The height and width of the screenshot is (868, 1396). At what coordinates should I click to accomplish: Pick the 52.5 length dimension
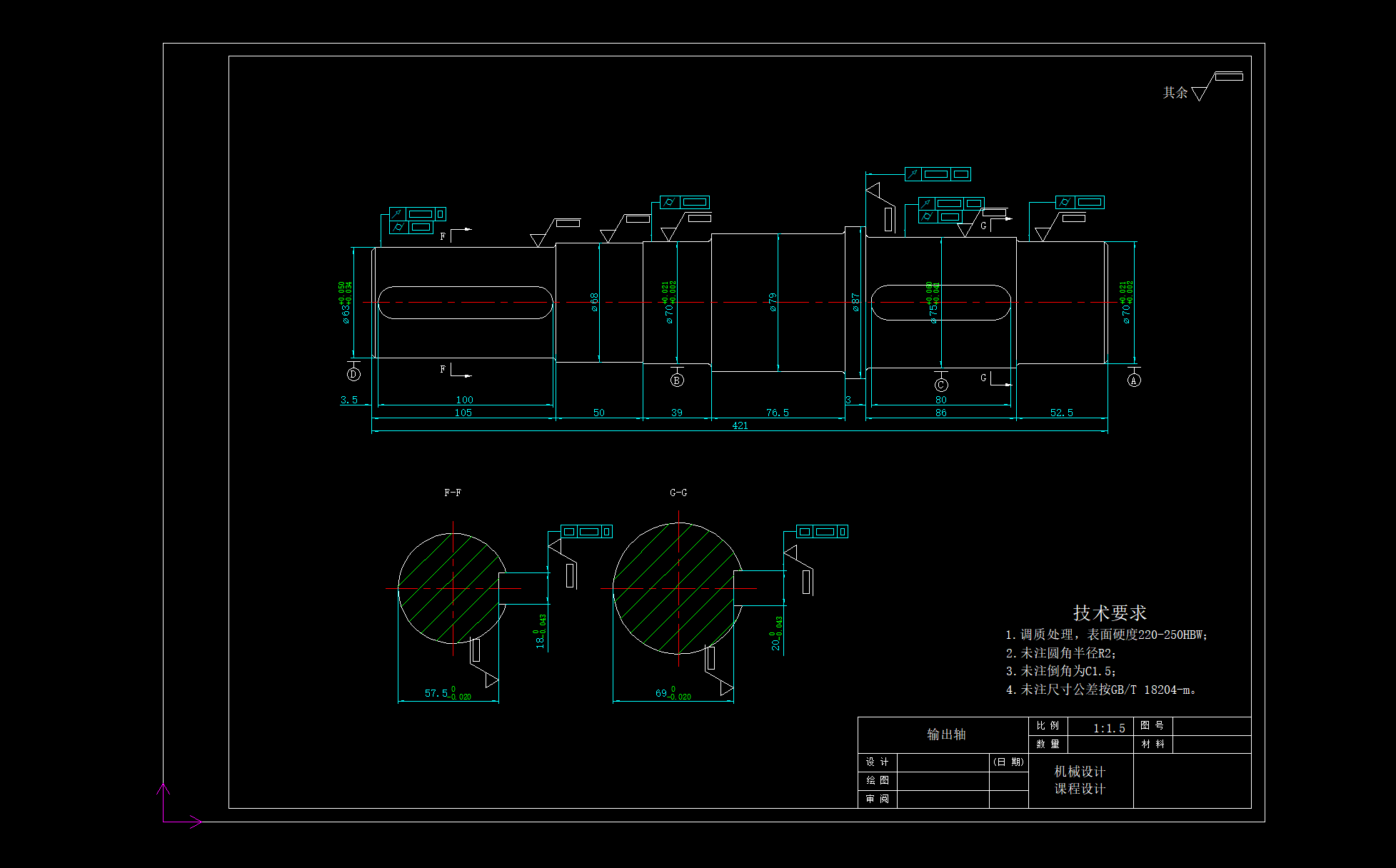click(1061, 413)
